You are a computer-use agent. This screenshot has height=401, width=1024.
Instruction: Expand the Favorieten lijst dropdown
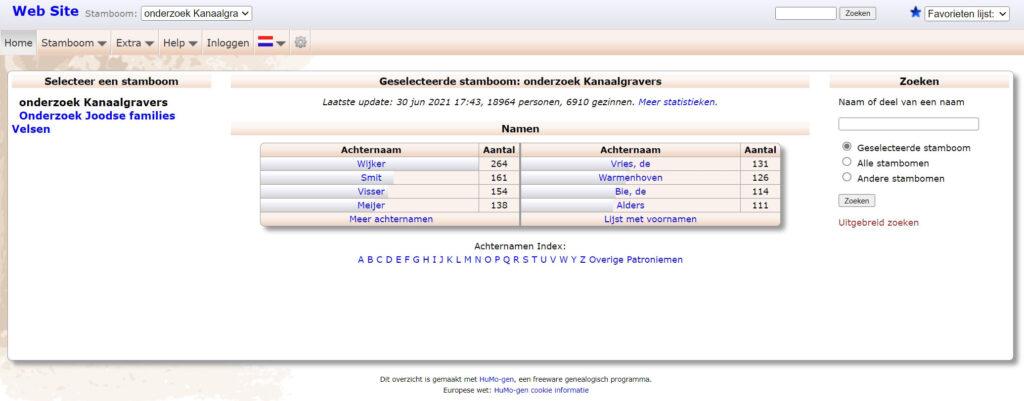(968, 14)
